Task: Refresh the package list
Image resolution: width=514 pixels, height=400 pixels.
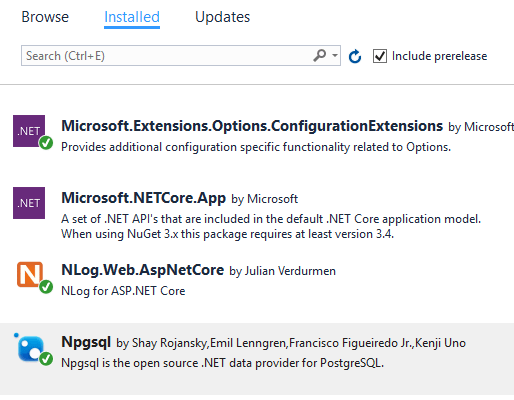Action: point(355,56)
